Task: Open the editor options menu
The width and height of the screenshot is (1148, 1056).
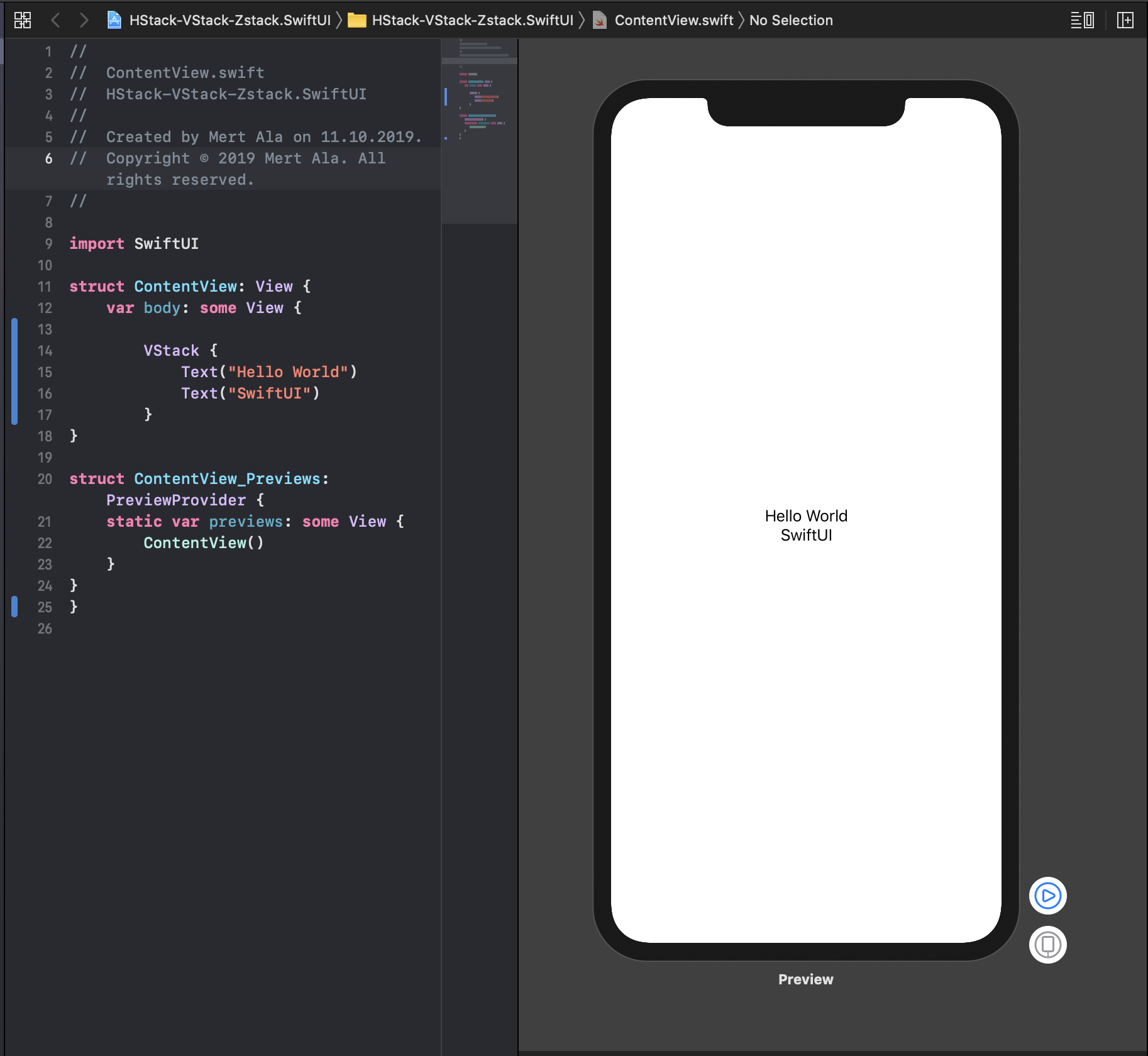Action: pyautogui.click(x=1082, y=20)
